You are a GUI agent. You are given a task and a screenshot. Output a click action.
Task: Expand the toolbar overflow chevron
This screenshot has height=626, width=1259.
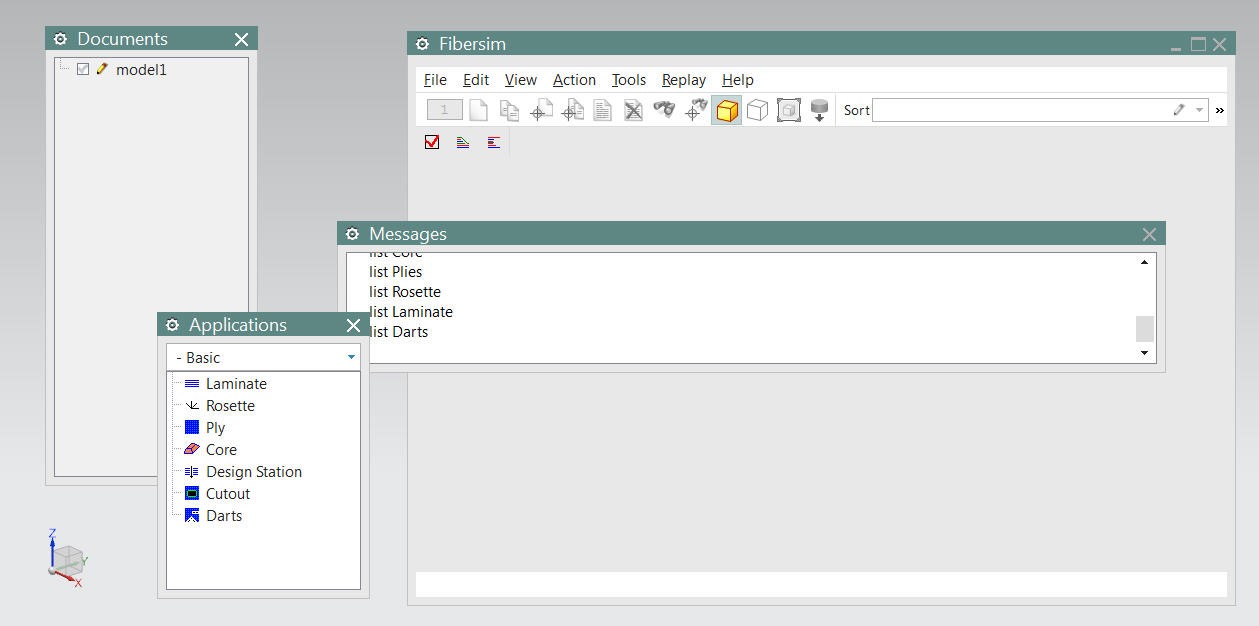pos(1217,110)
